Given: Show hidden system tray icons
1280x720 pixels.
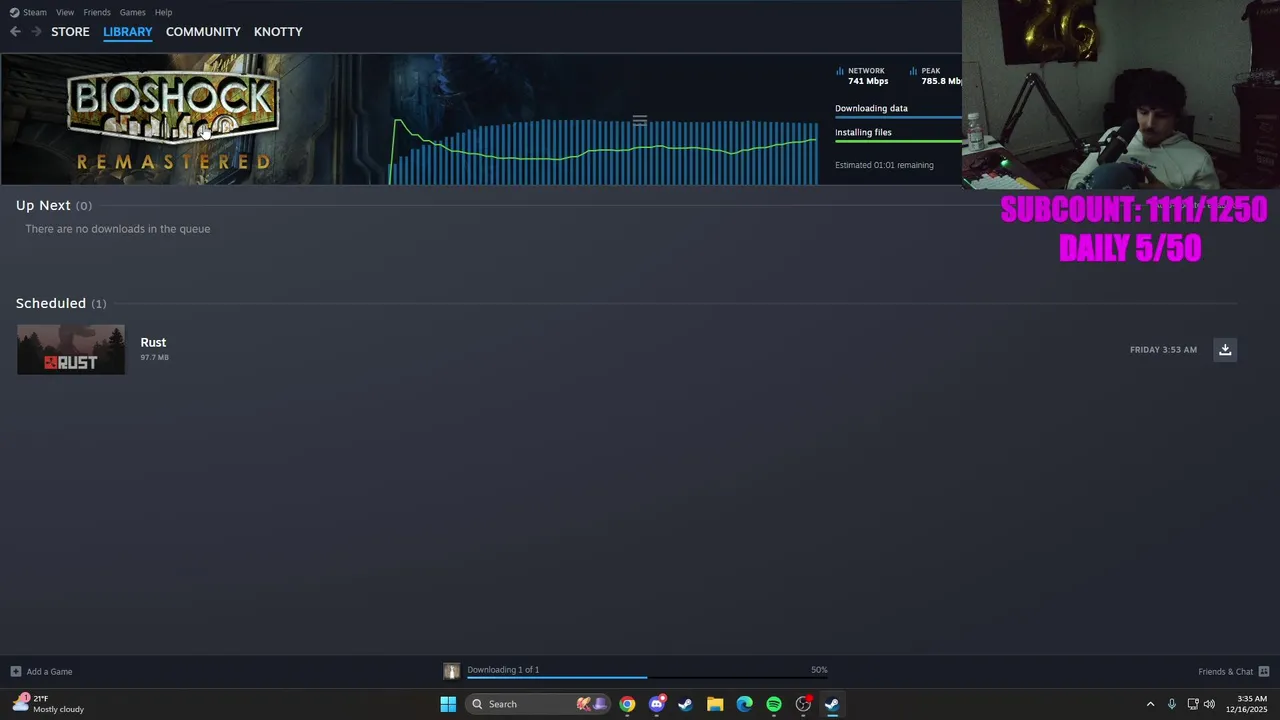Looking at the screenshot, I should point(1150,704).
